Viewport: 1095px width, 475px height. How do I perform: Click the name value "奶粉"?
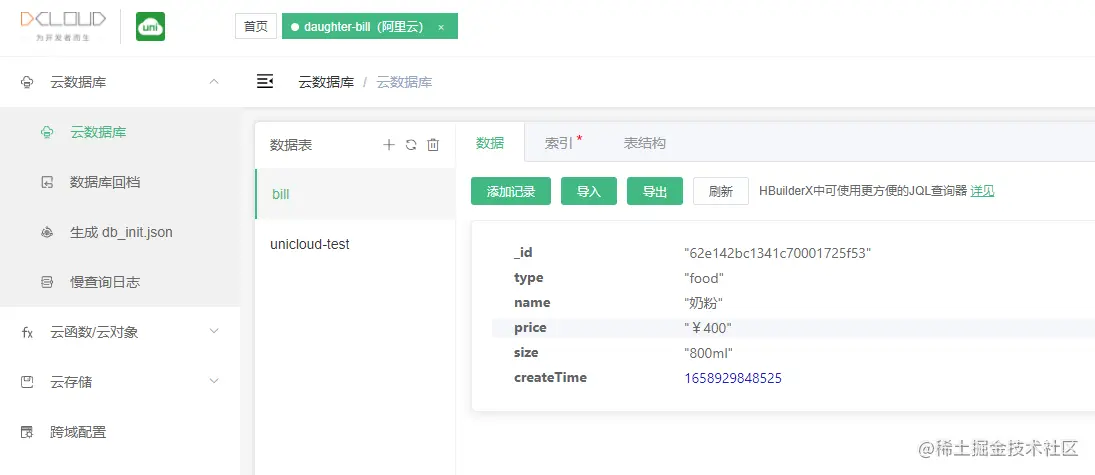tap(703, 303)
